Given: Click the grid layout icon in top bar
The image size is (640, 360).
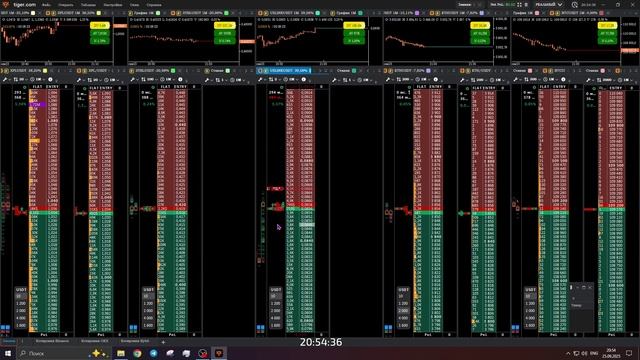Looking at the screenshot, I should click(x=519, y=5).
